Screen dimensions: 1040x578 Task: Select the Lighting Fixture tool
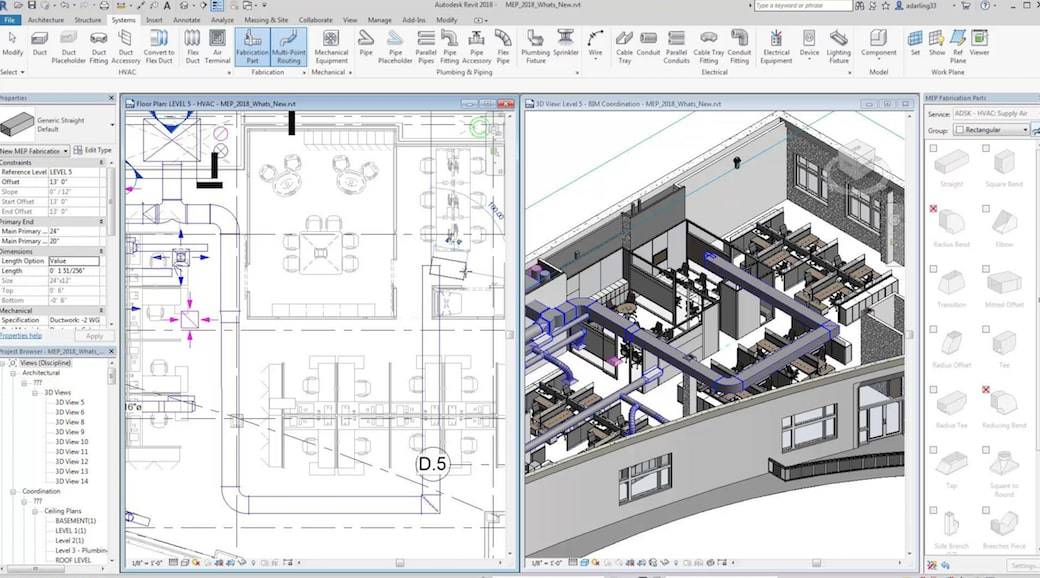pos(838,46)
